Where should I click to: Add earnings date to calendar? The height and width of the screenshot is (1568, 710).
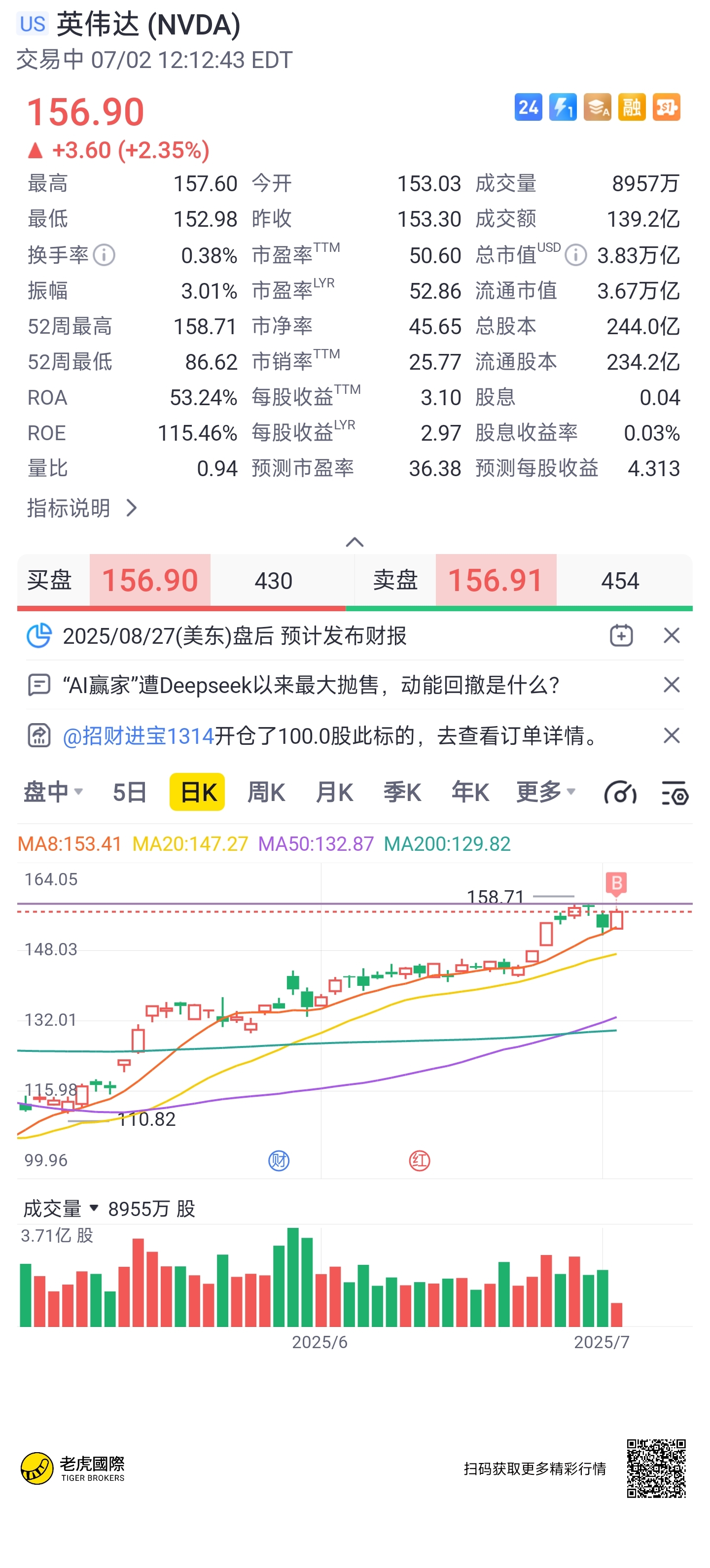[621, 635]
